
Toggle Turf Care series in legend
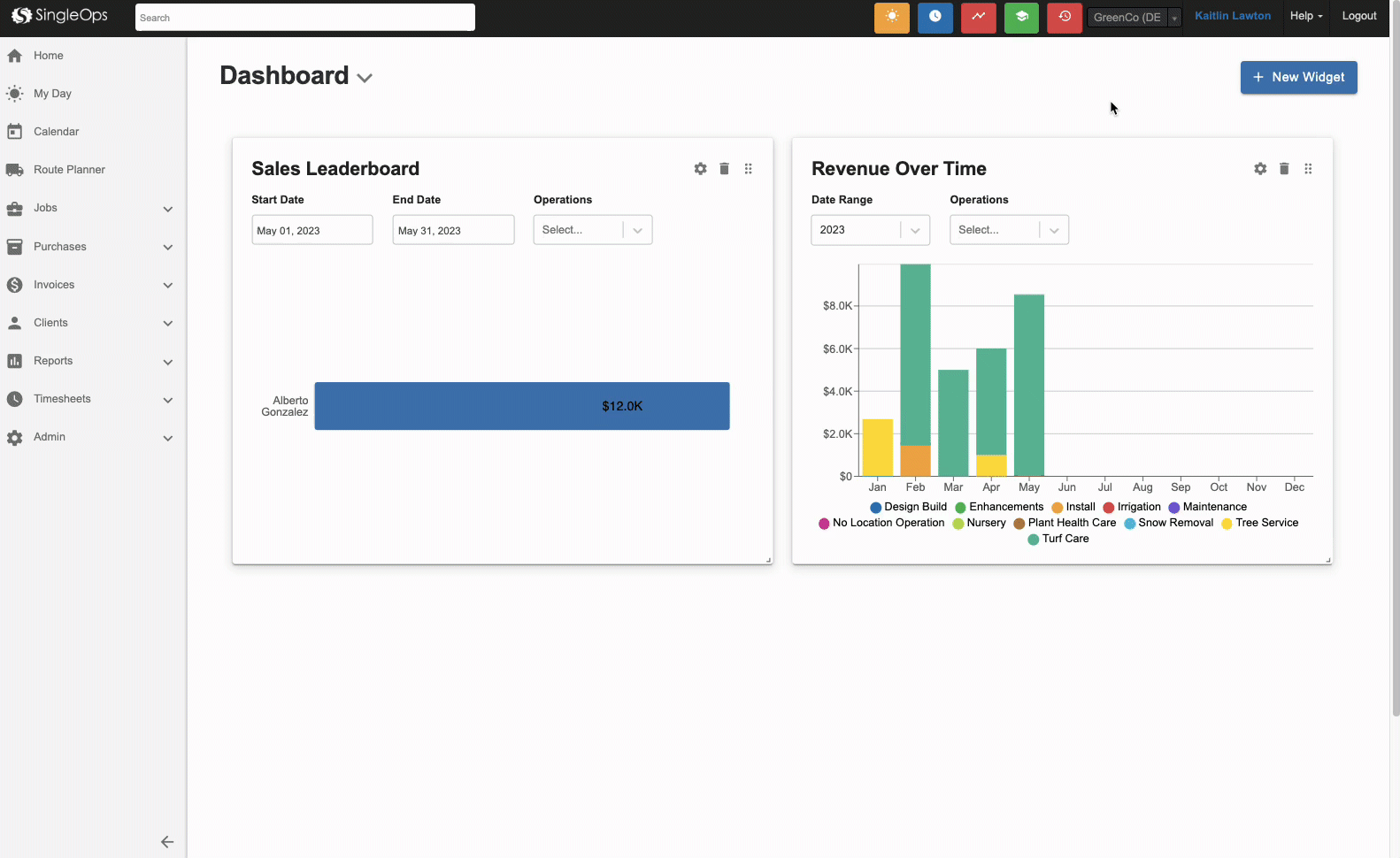(1058, 539)
